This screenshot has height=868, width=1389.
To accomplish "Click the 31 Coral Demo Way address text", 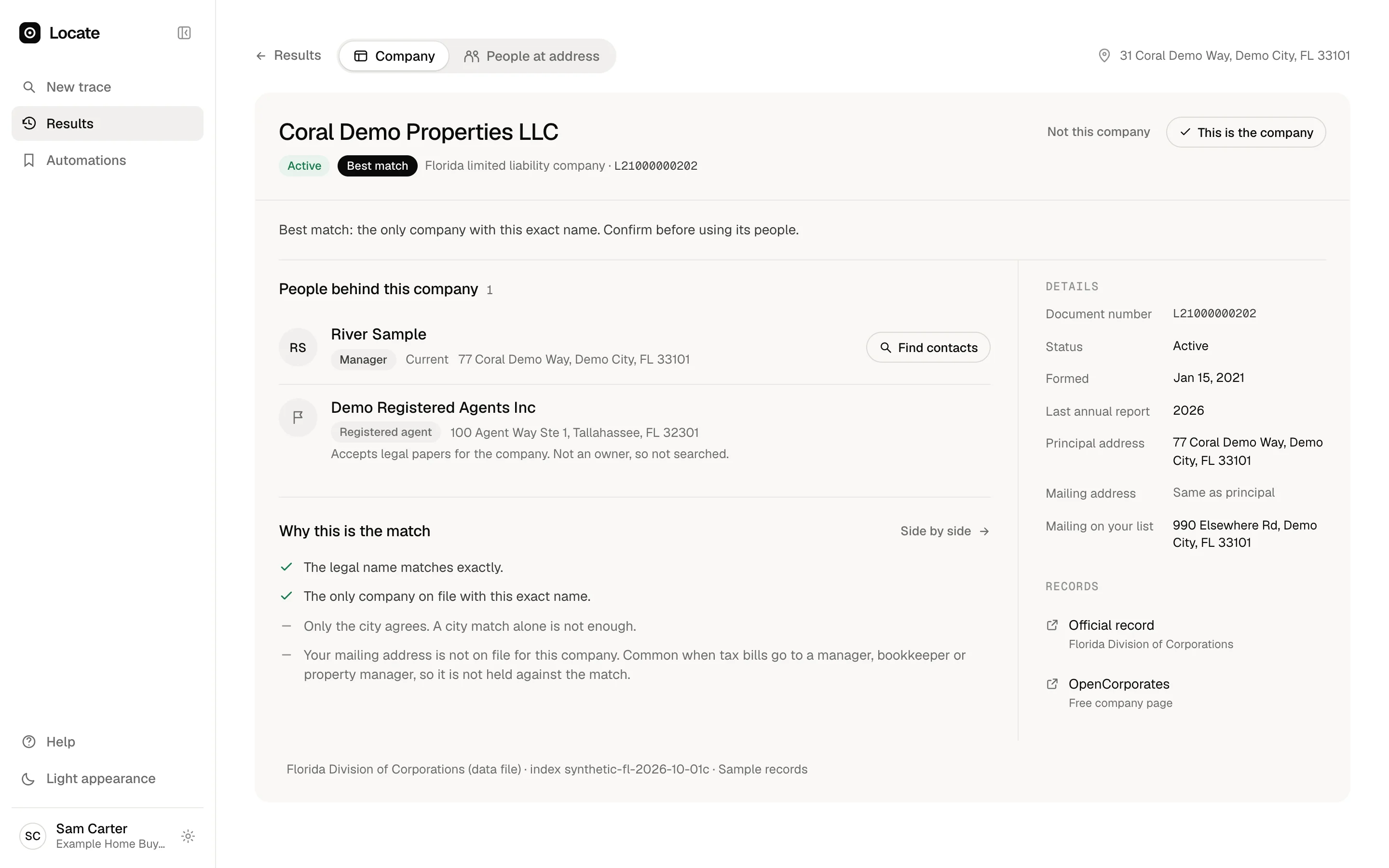I will coord(1235,55).
